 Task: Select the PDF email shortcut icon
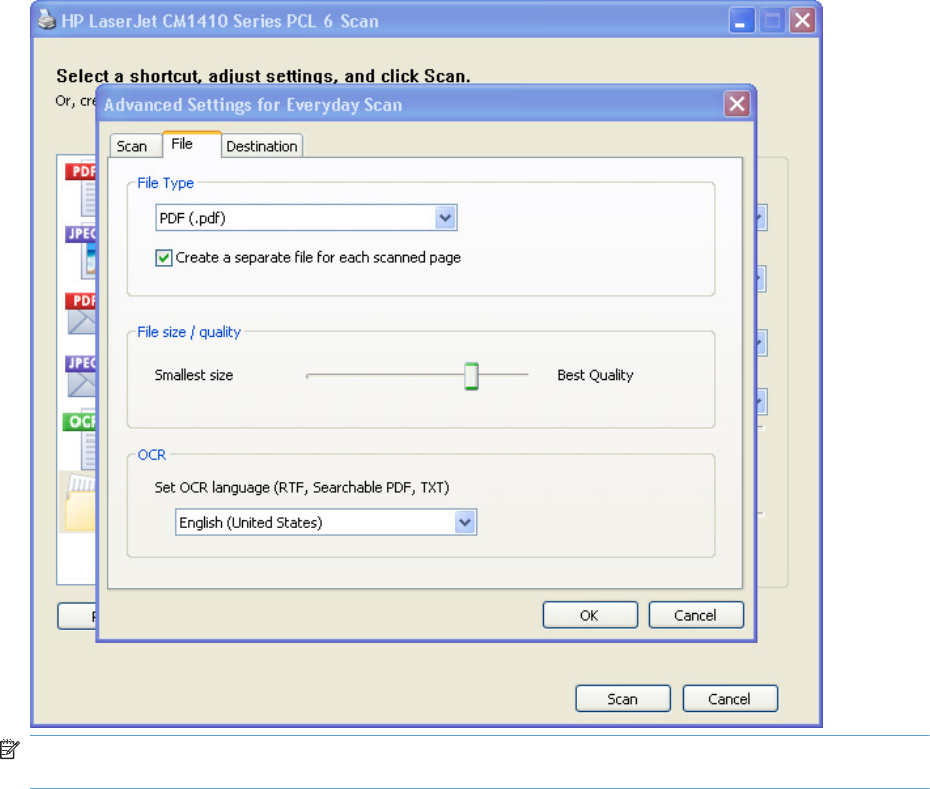[81, 313]
